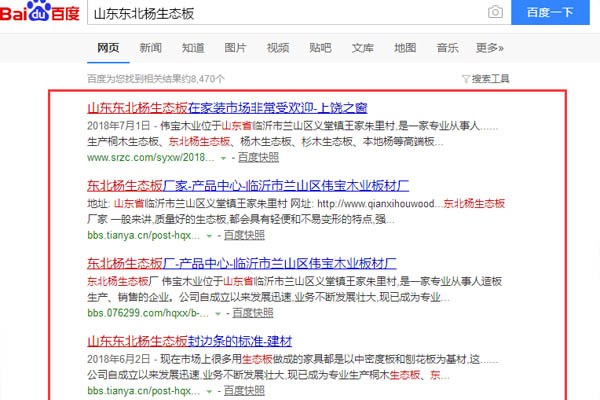This screenshot has width=600, height=400.
Task: Open result 山东东北杨生态板在家装市场非常受欢迎-上饶之窗
Action: (227, 108)
